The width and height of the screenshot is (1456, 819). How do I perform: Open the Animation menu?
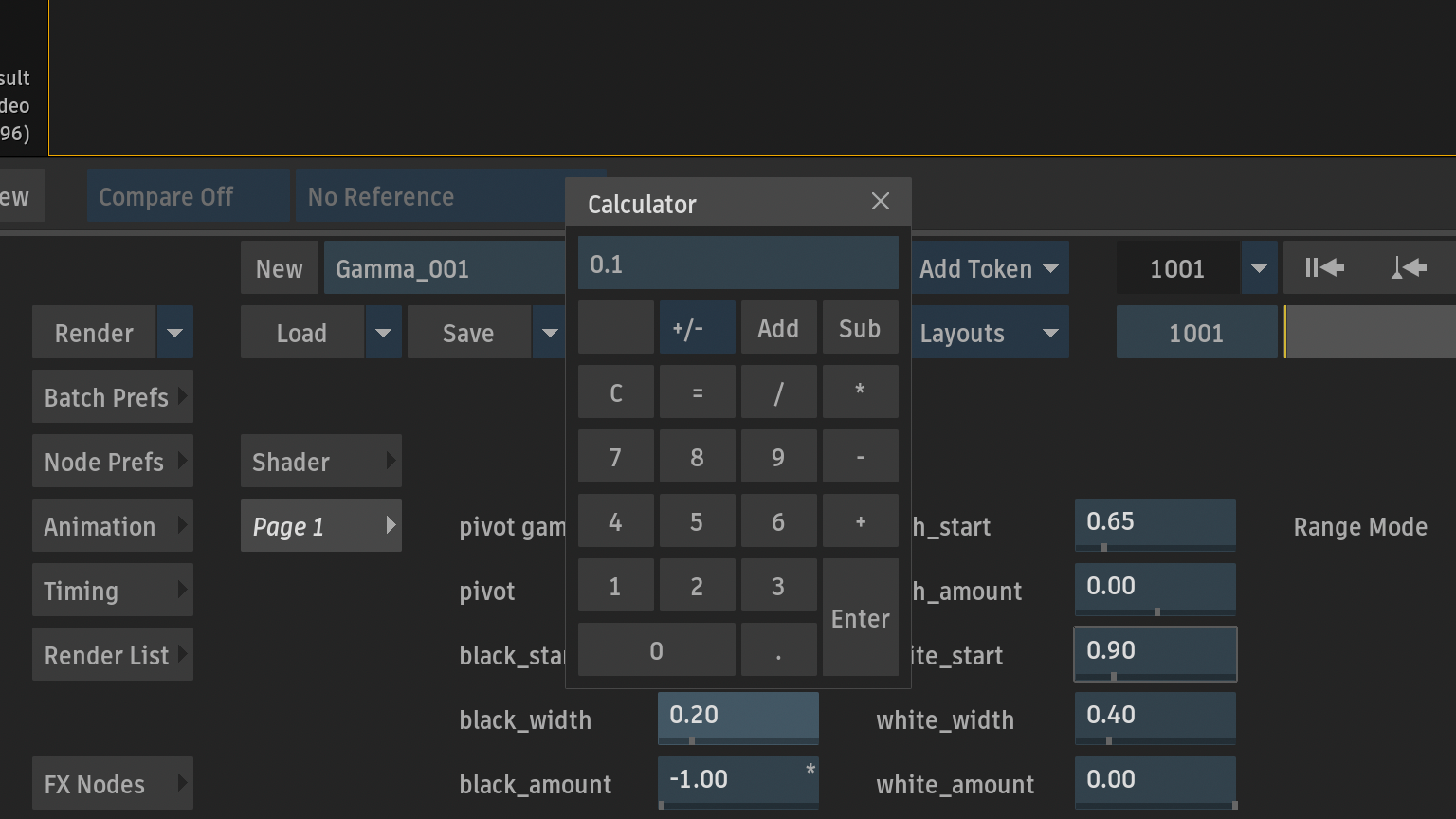pyautogui.click(x=113, y=526)
